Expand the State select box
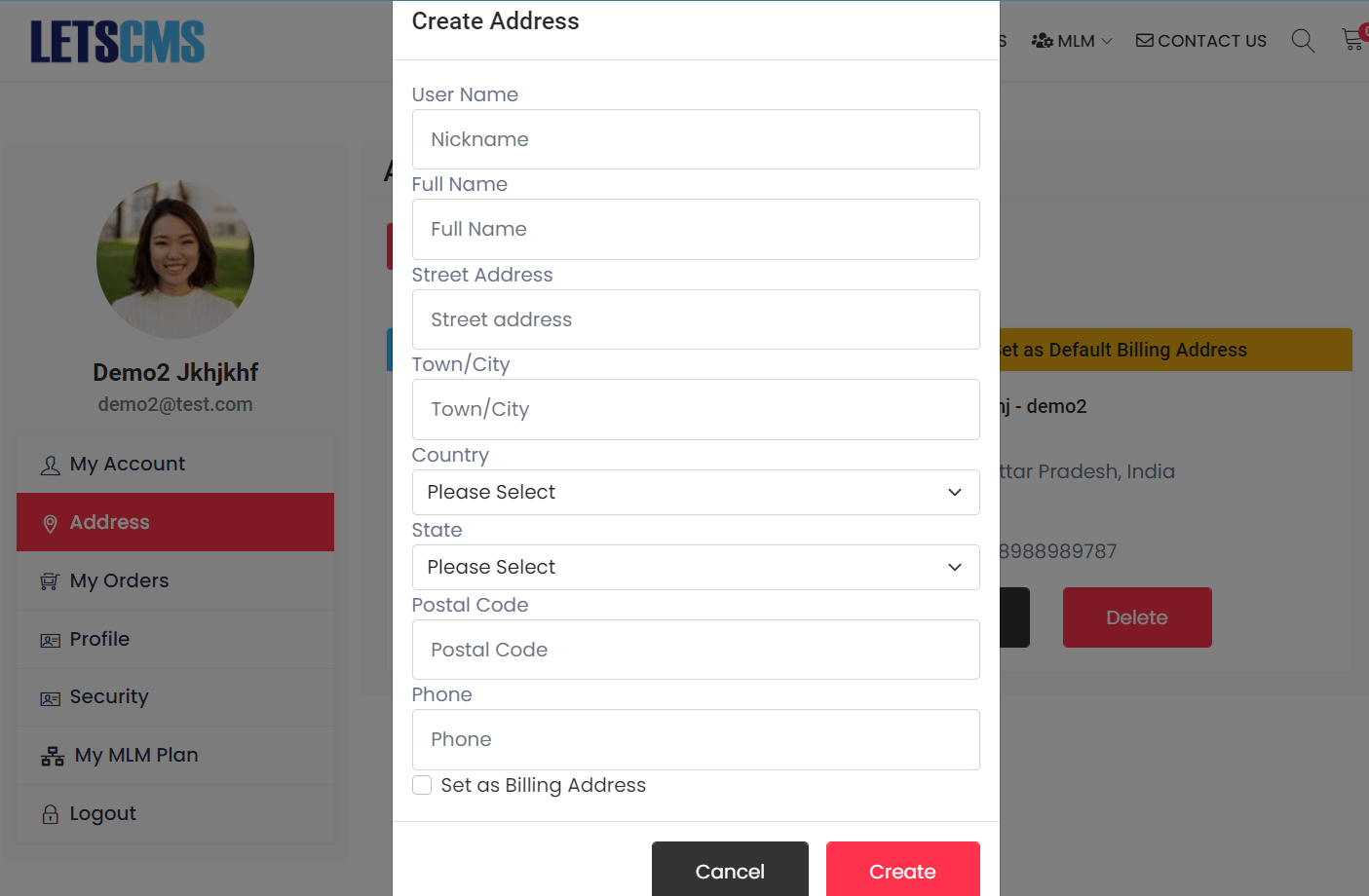Viewport: 1369px width, 896px height. coord(696,567)
